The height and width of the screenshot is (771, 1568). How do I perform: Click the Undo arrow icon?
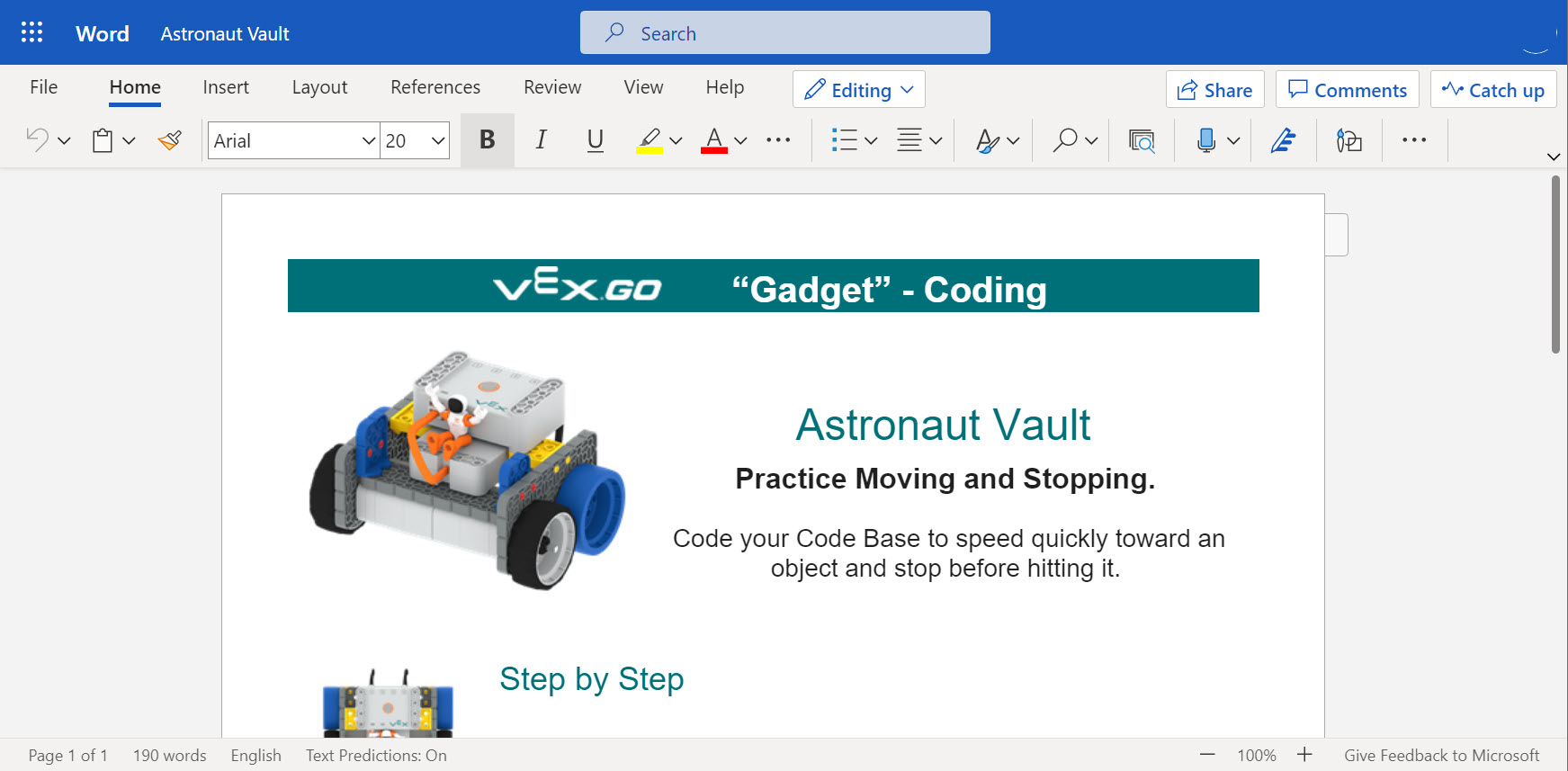point(38,140)
